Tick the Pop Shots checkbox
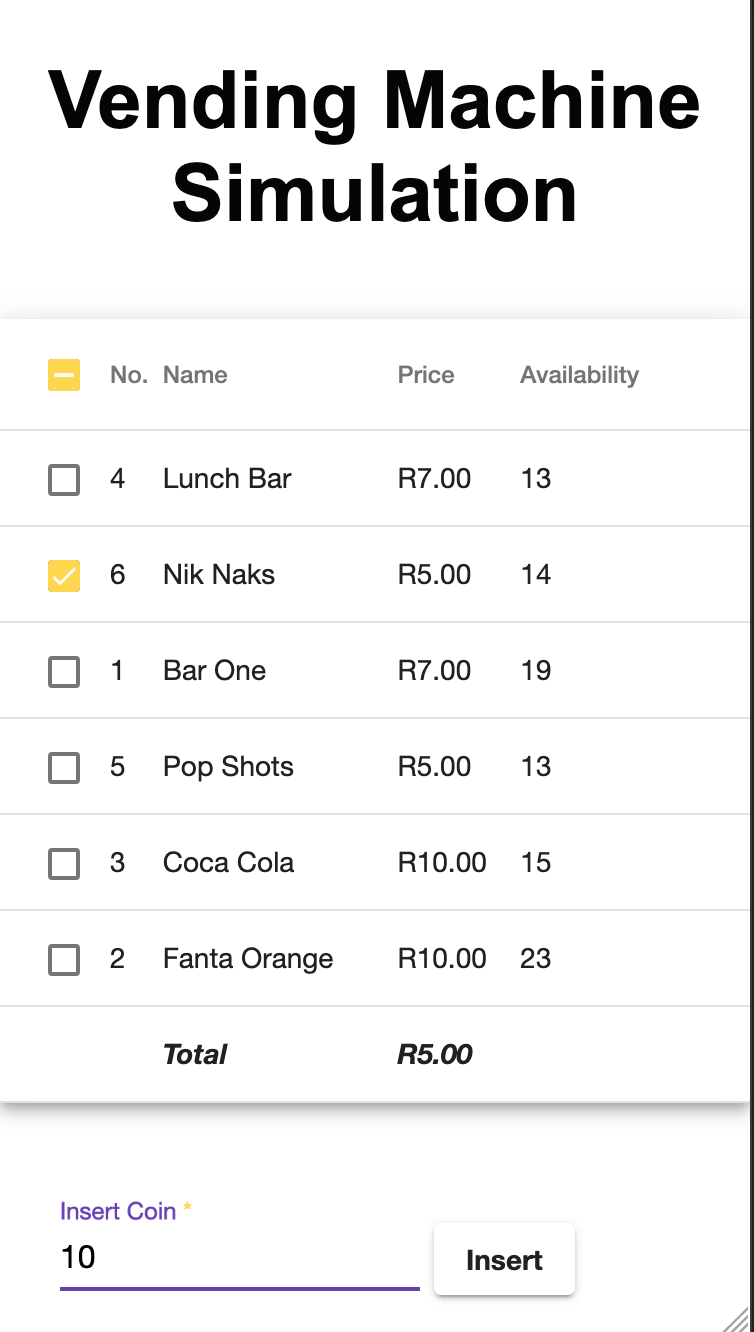The height and width of the screenshot is (1332, 754). (64, 767)
